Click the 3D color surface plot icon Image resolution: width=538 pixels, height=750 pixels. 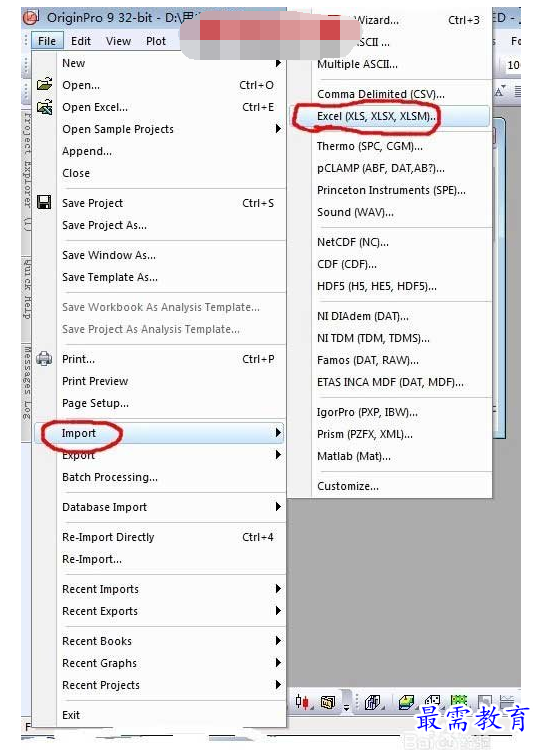click(x=406, y=702)
